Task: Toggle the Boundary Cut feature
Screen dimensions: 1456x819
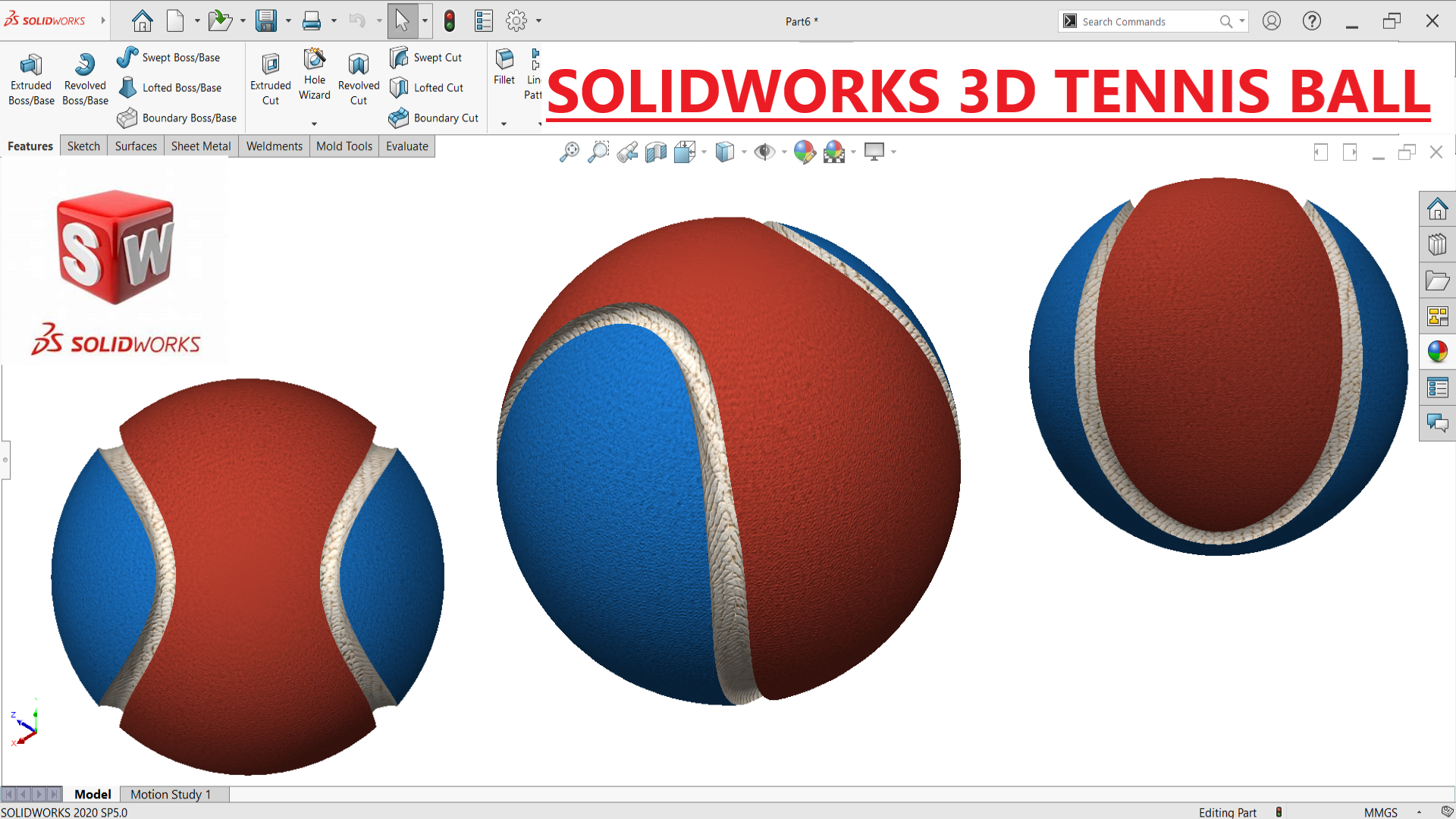Action: point(434,118)
